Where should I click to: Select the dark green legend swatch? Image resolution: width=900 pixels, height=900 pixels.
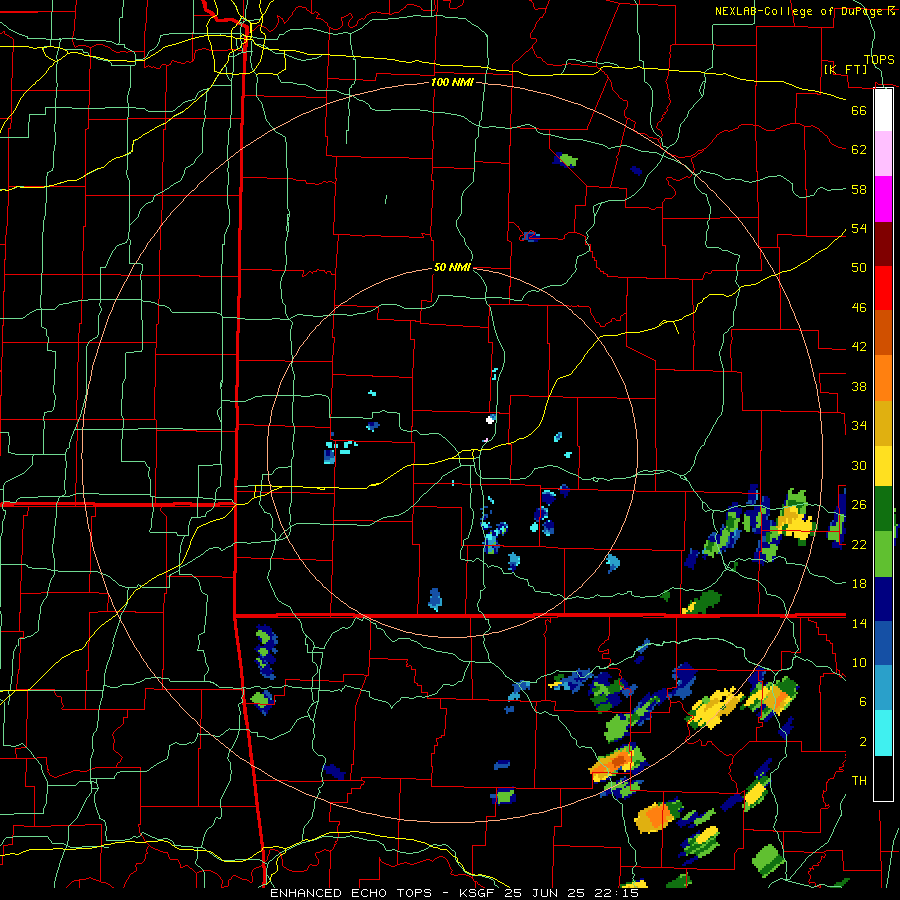click(883, 509)
